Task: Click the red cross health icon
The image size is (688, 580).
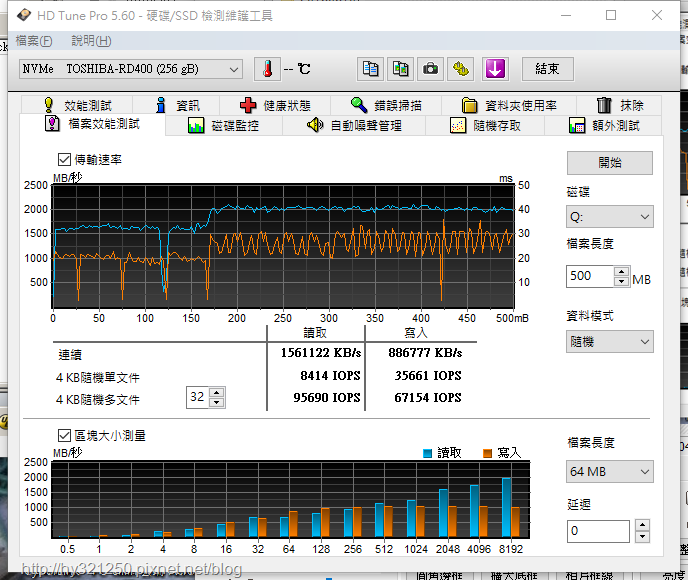Action: [x=248, y=105]
